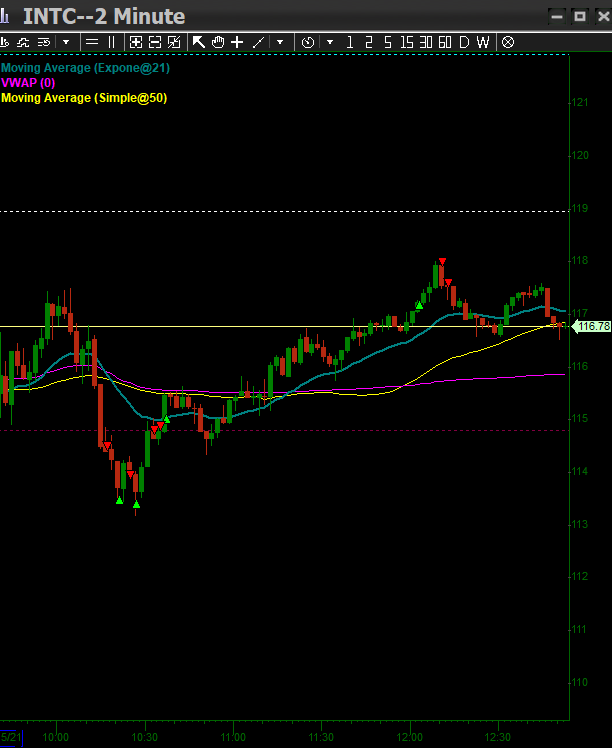Click the studies list icon in toolbar
Viewport: 612px width, 748px height.
point(44,42)
